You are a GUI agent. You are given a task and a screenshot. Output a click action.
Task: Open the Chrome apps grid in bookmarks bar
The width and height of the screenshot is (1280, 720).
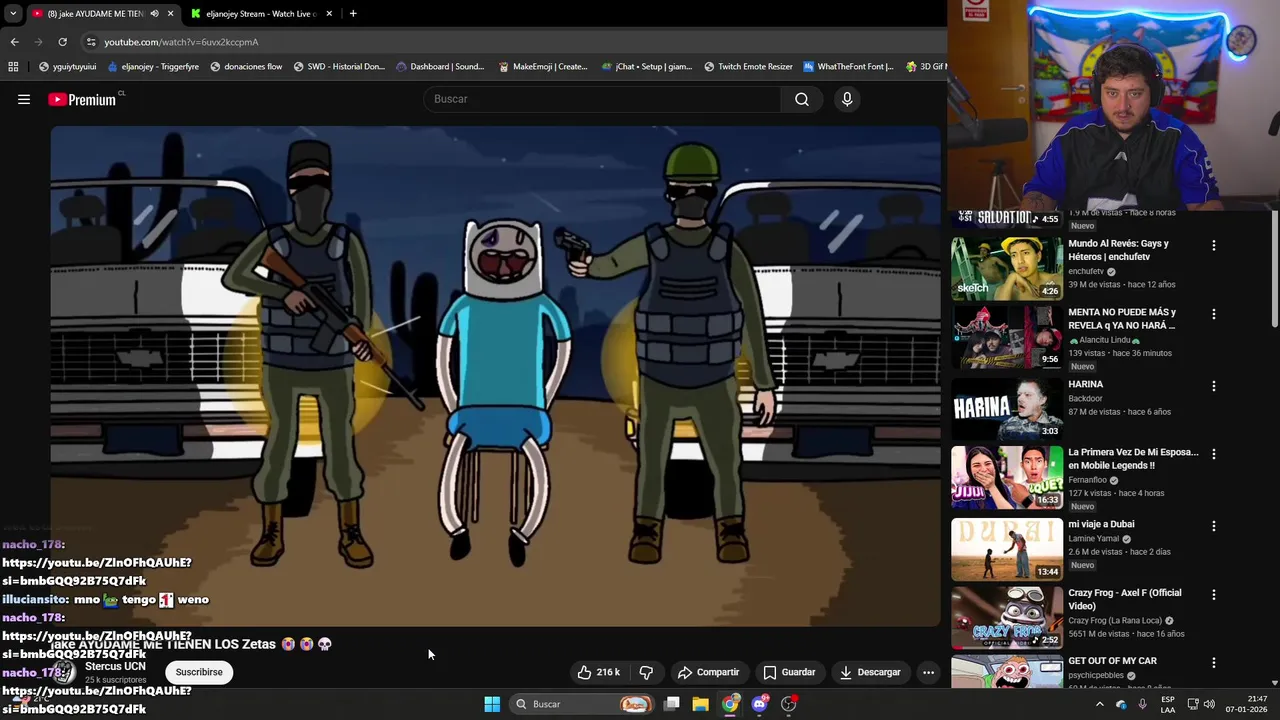[x=13, y=67]
